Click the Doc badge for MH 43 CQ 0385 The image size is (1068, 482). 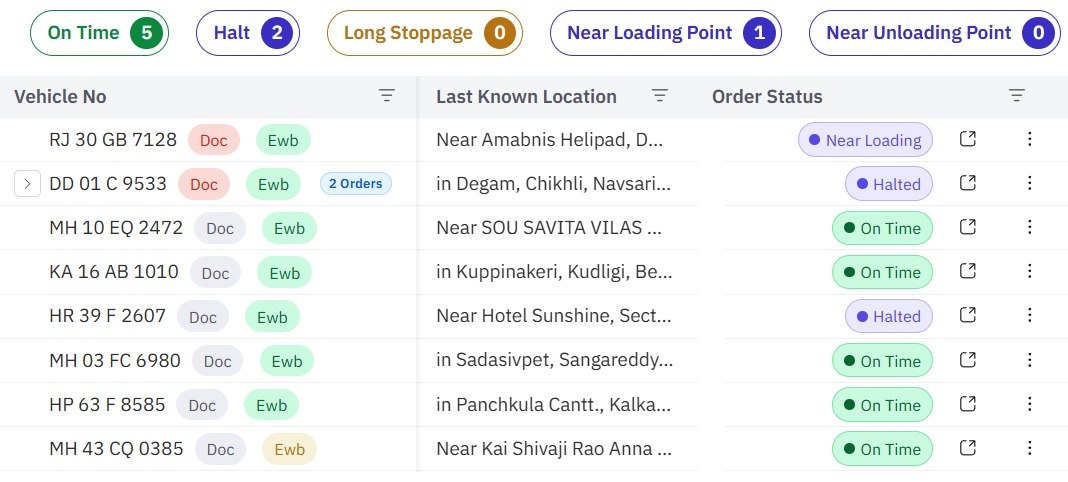coord(220,449)
